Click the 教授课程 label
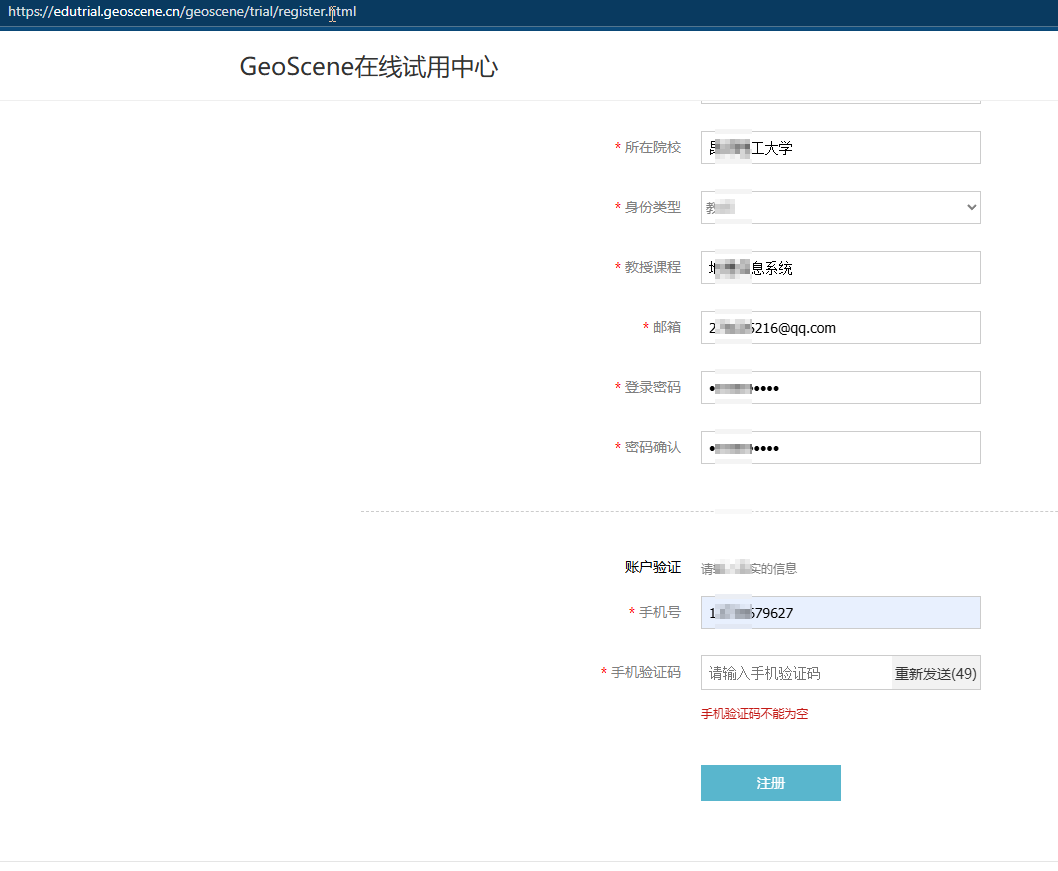Viewport: 1058px width, 871px height. [652, 267]
